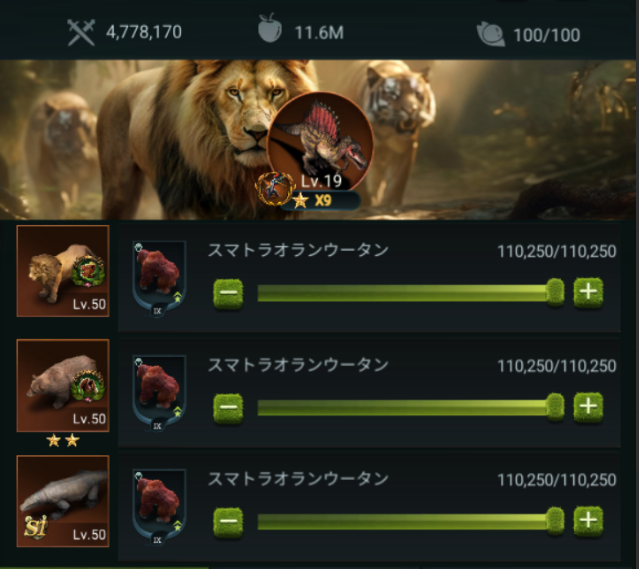This screenshot has height=569, width=639.
Task: Select the bear Lv.50 leader card
Action: pyautogui.click(x=63, y=385)
